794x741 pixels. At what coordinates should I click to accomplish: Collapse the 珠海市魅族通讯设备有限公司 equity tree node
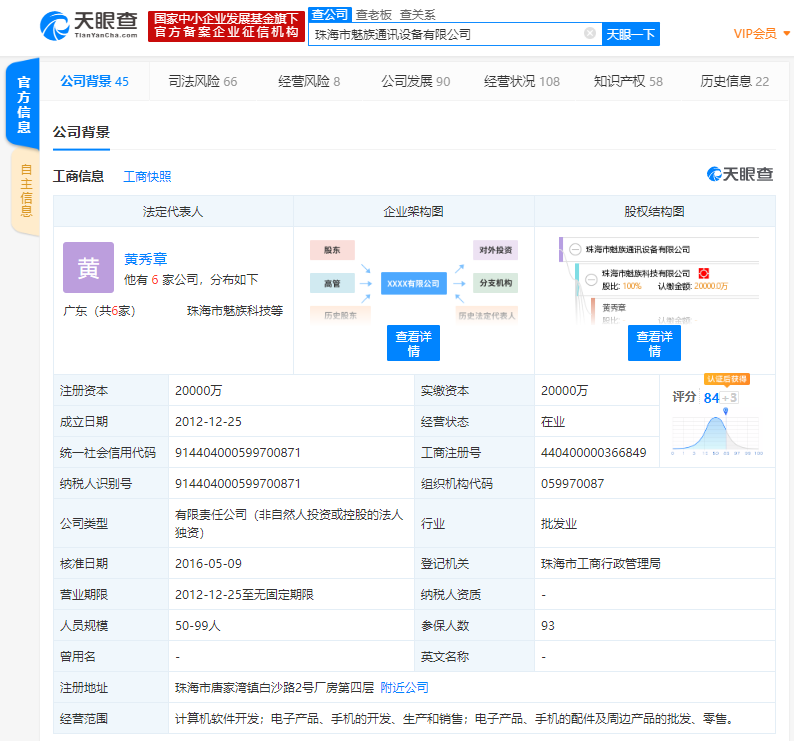pyautogui.click(x=574, y=249)
